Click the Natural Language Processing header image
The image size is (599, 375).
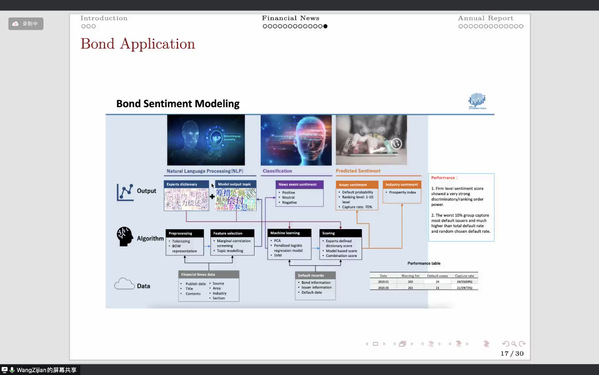(206, 140)
